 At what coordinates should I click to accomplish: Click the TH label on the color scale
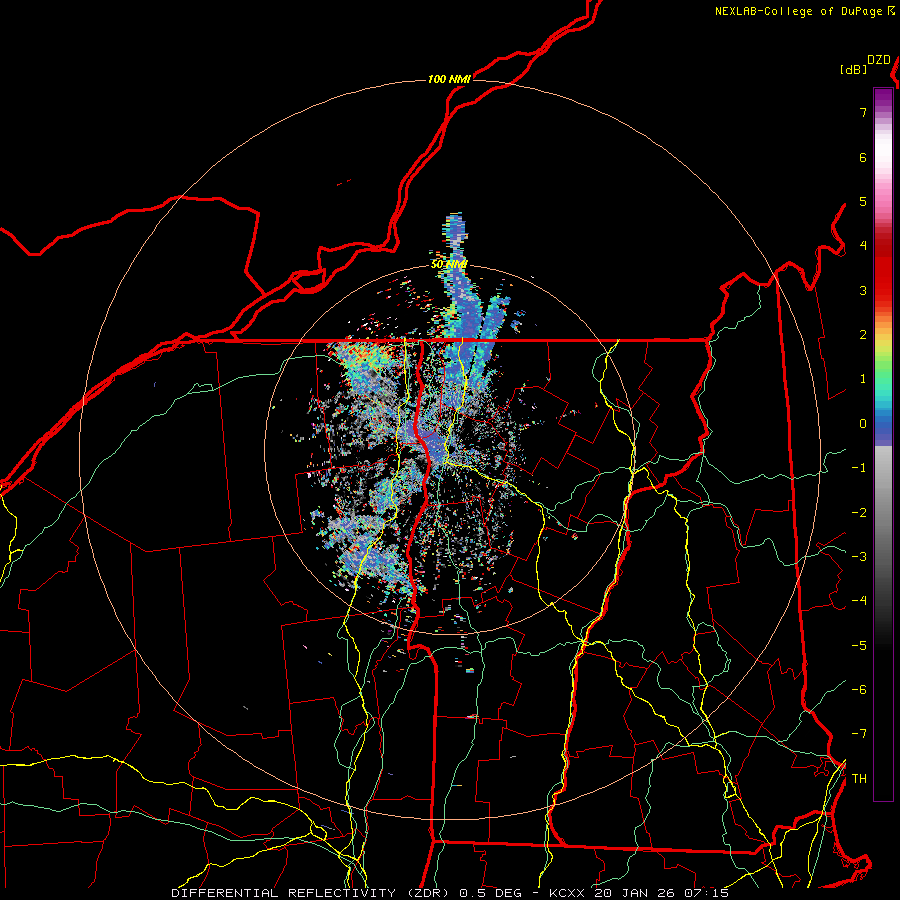point(859,779)
